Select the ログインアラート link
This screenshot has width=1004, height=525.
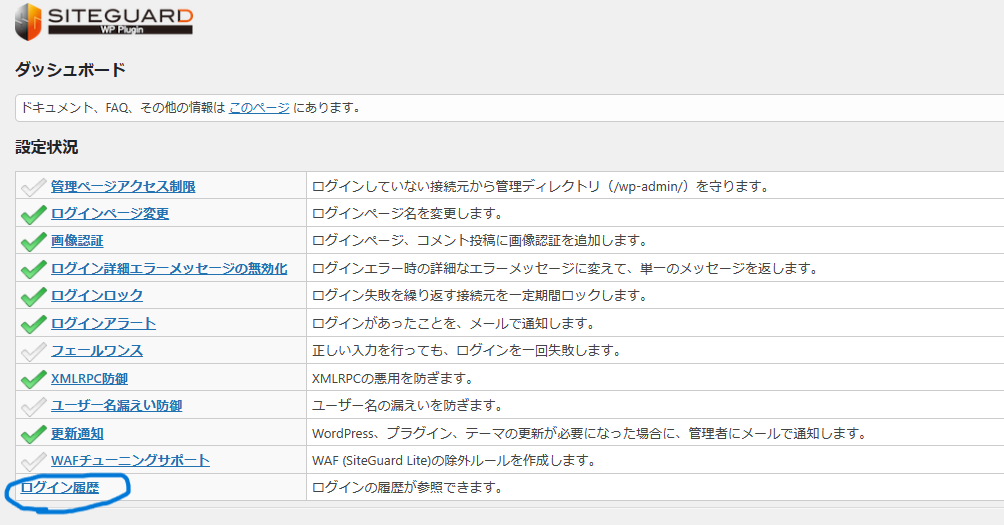(x=104, y=323)
